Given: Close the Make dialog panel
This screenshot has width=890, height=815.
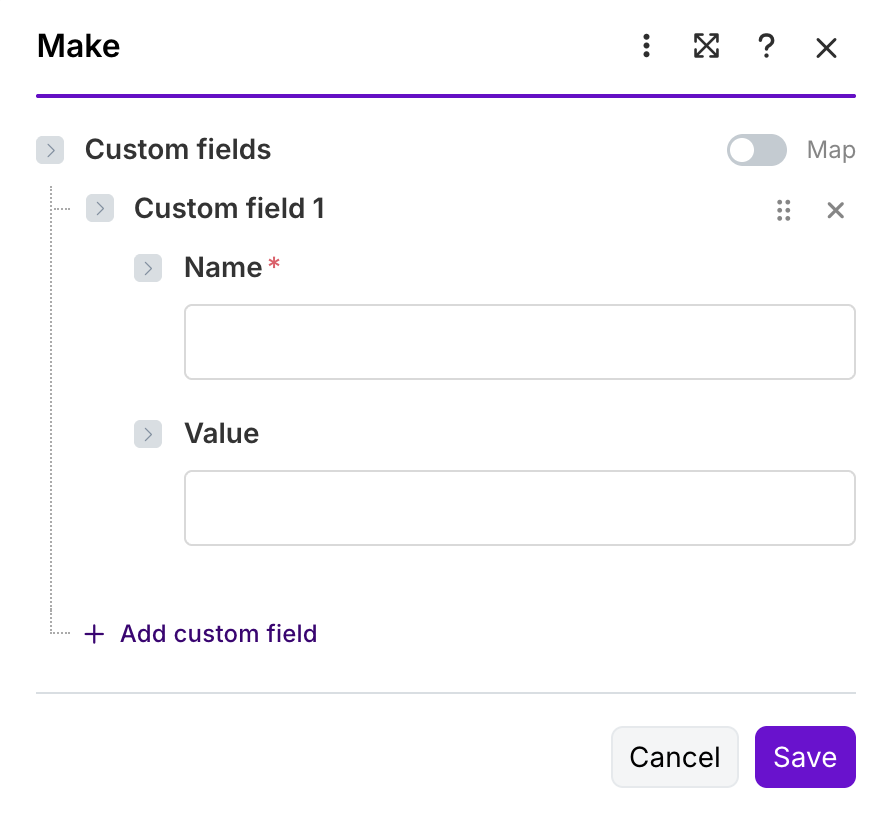Looking at the screenshot, I should pyautogui.click(x=826, y=47).
